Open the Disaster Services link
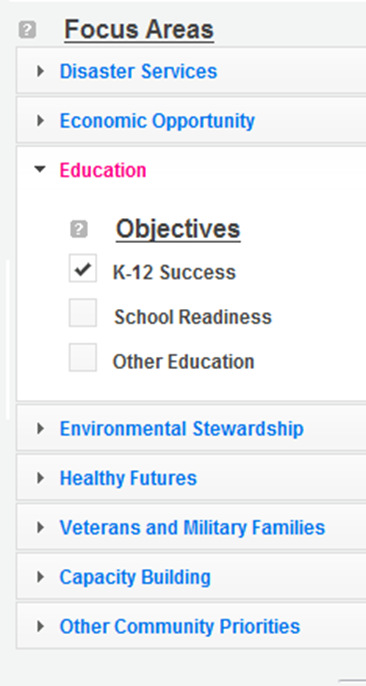Screen dimensions: 366x686 138,71
